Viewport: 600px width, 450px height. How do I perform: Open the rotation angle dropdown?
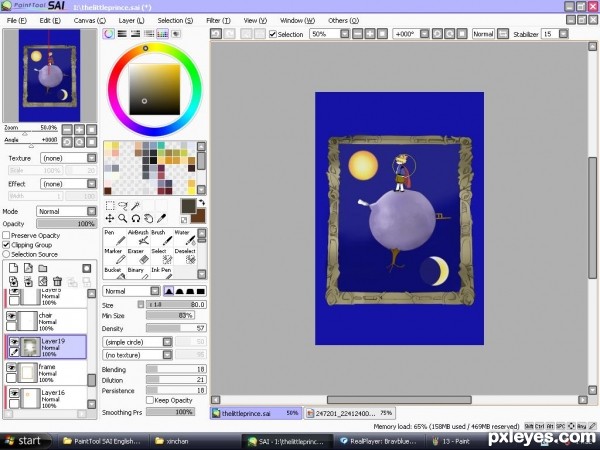[424, 34]
